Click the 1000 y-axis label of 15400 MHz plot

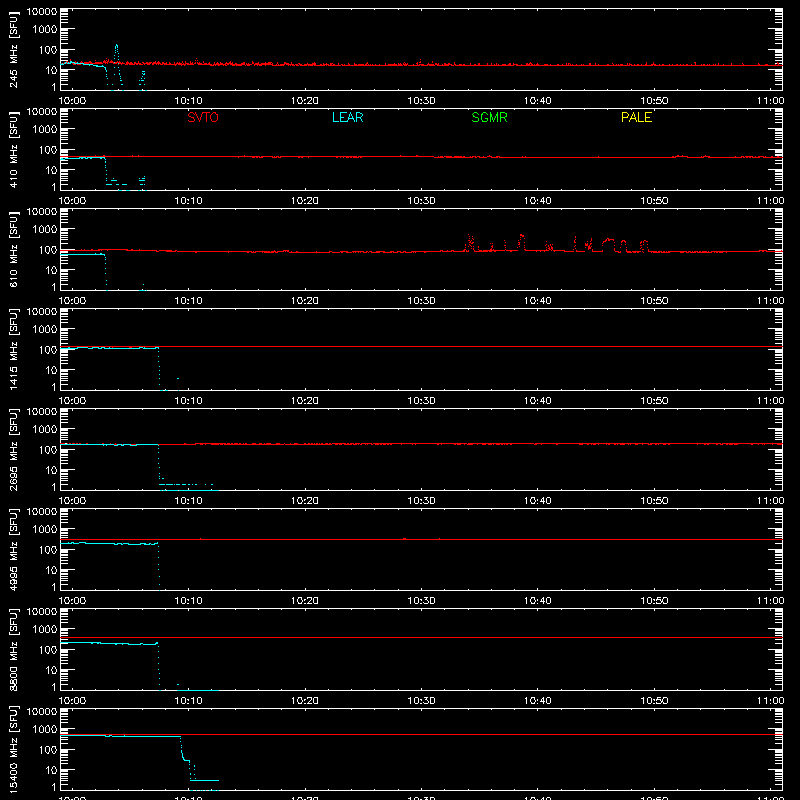pyautogui.click(x=45, y=730)
